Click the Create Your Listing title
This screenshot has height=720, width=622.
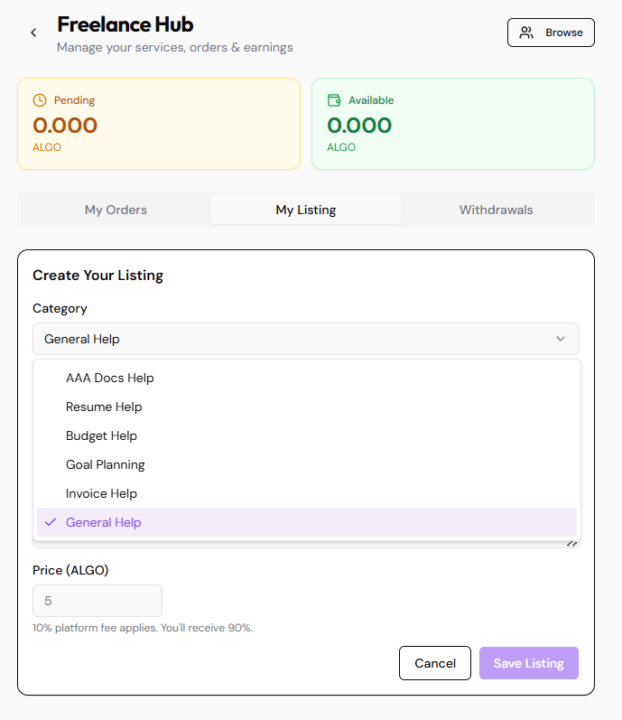(98, 275)
